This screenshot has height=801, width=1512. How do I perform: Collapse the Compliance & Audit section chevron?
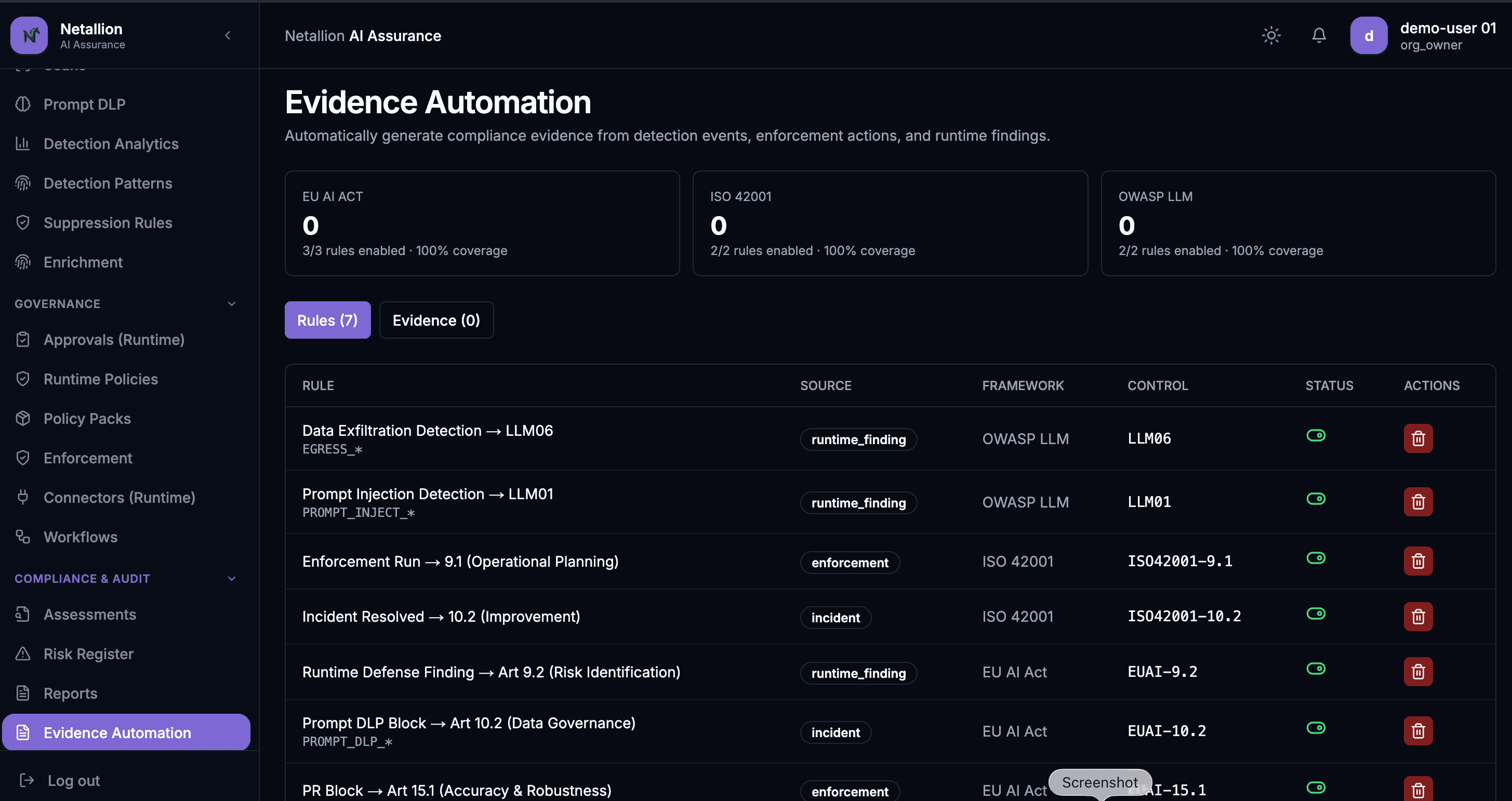232,578
